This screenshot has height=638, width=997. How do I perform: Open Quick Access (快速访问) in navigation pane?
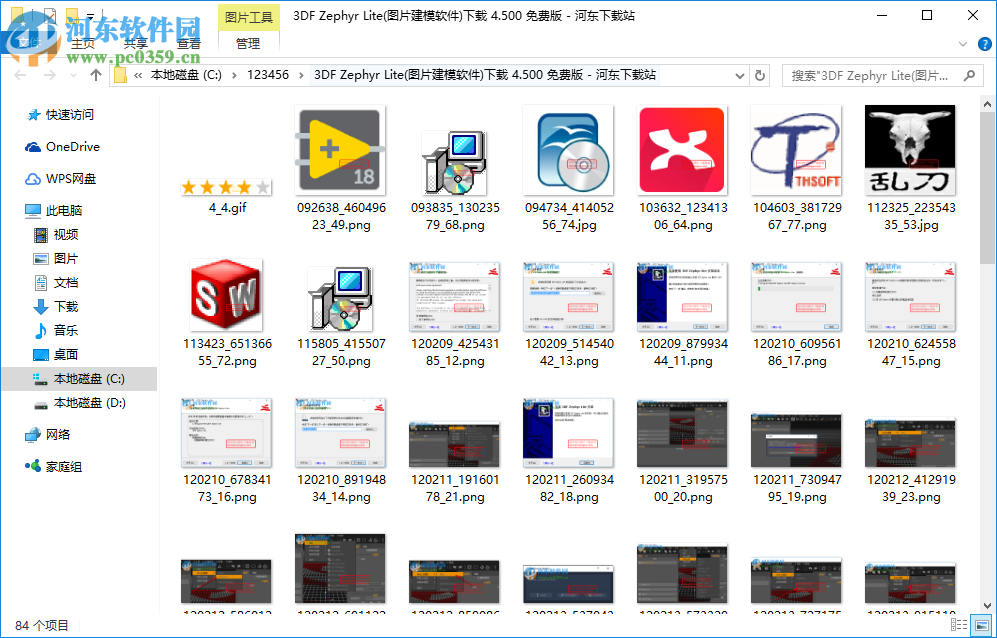point(61,114)
